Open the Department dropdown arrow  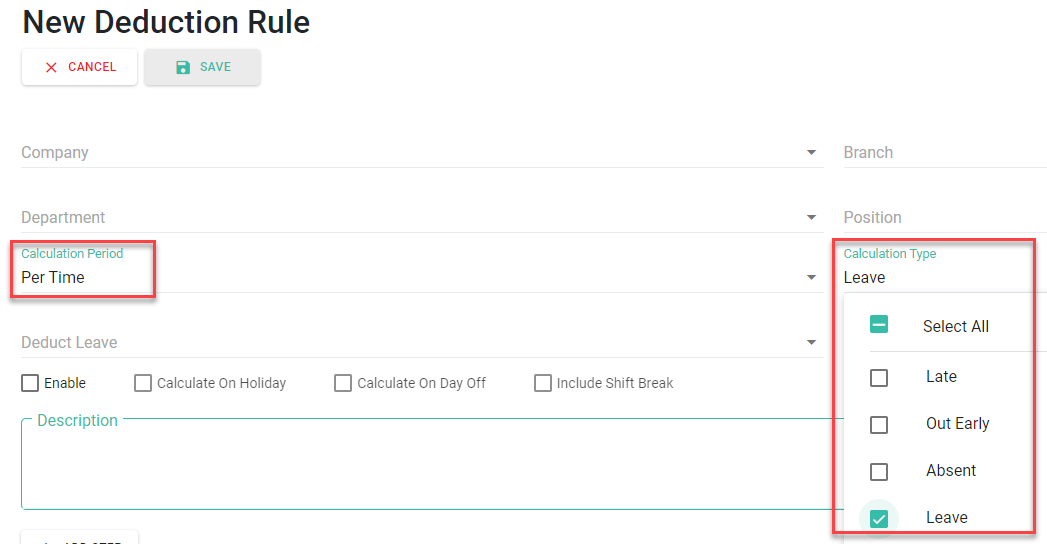pos(810,218)
